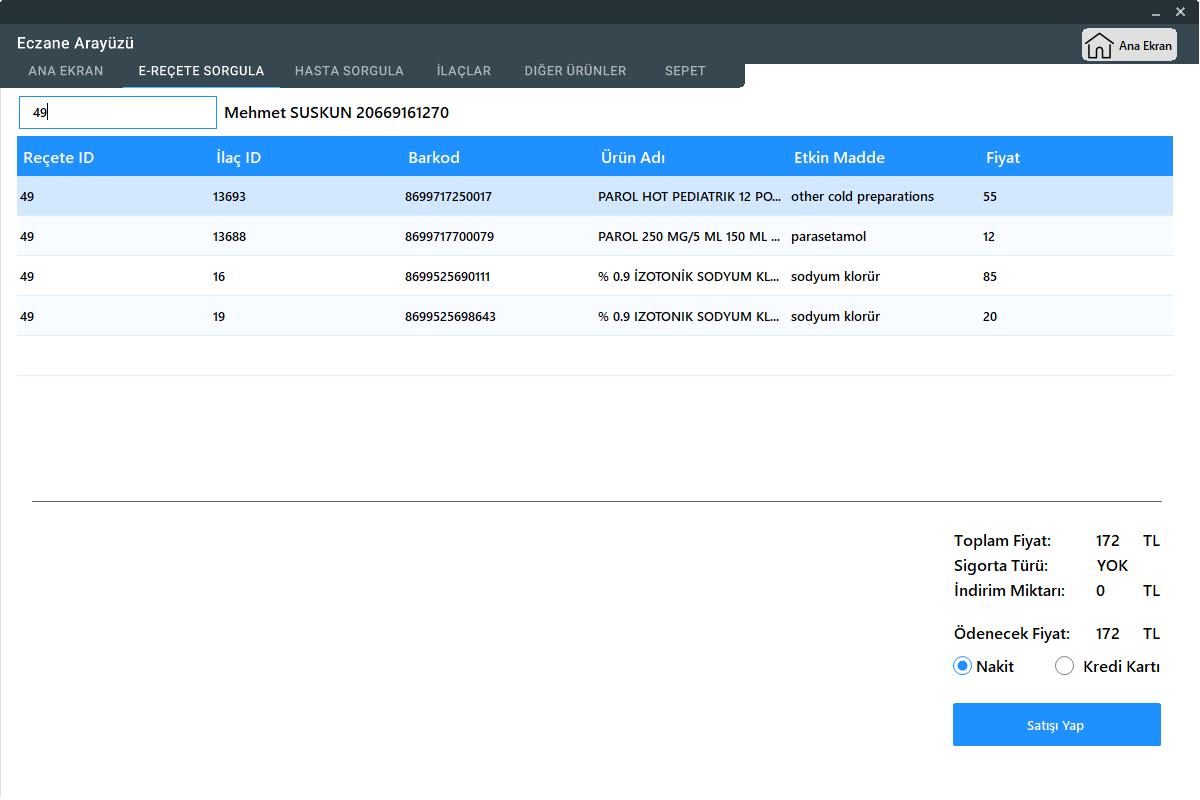Sort table by Ürün Adı header
Image resolution: width=1200 pixels, height=800 pixels.
point(633,158)
